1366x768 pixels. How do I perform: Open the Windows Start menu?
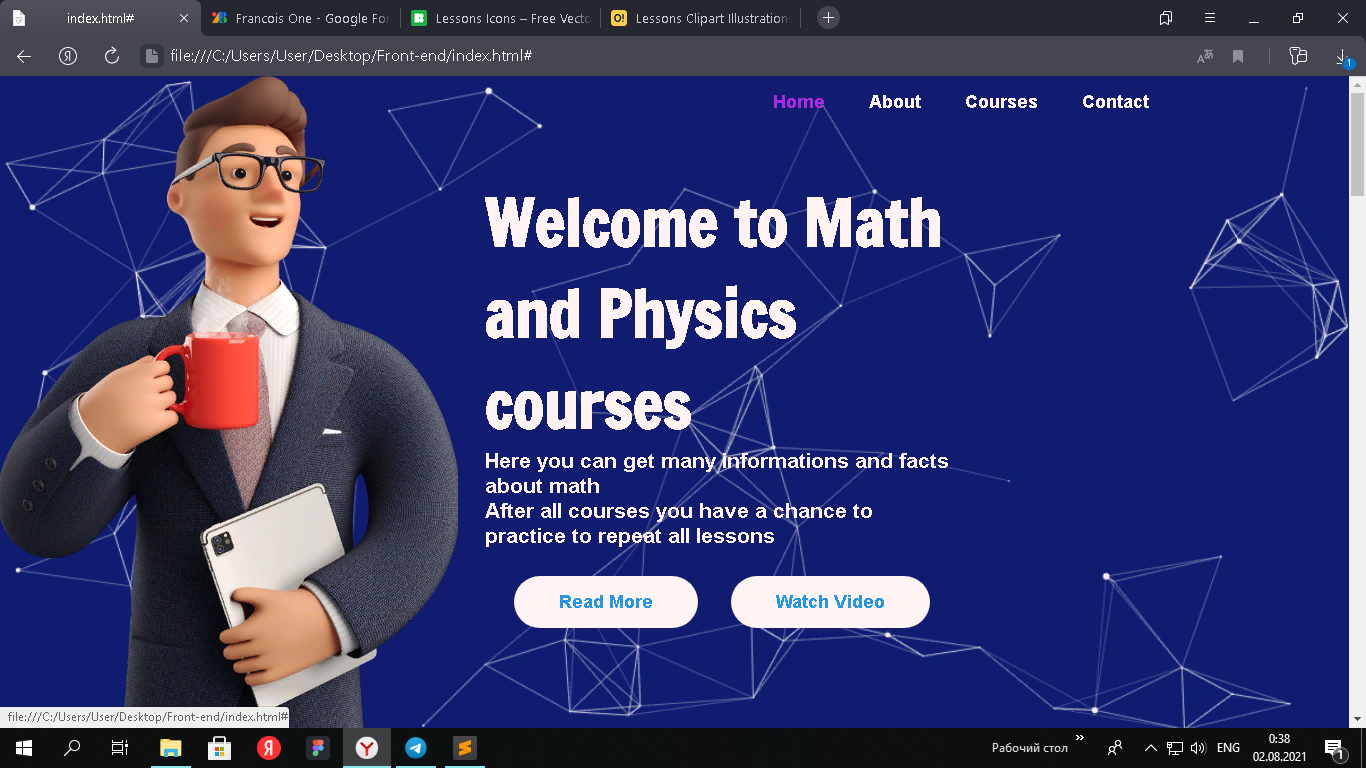[24, 747]
